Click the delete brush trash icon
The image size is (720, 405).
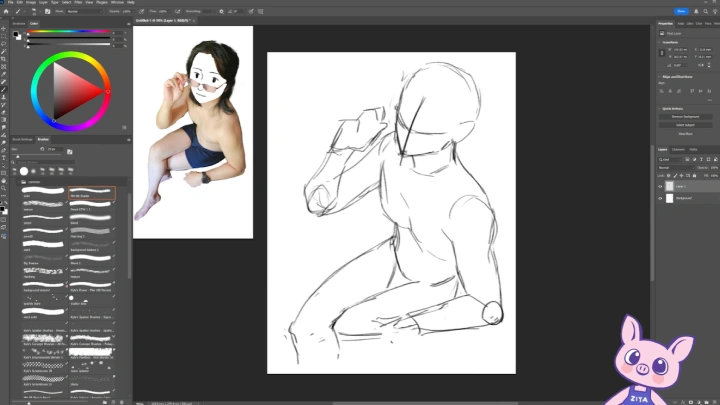[x=122, y=402]
